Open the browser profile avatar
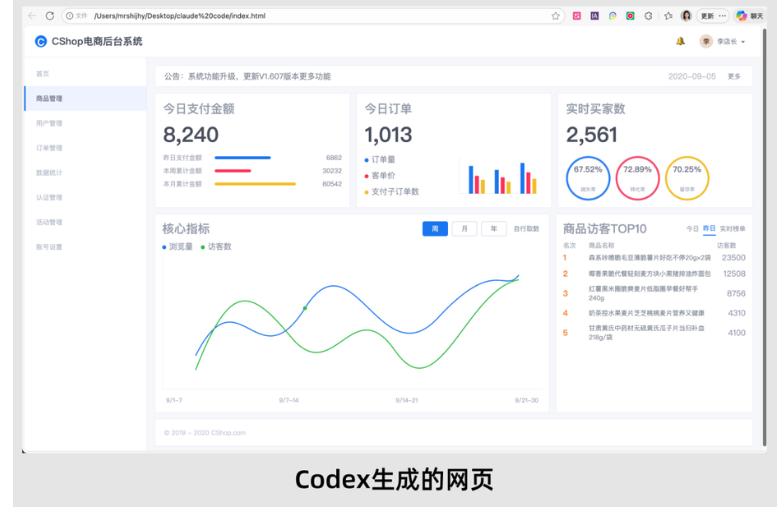The image size is (782, 510). pos(686,16)
